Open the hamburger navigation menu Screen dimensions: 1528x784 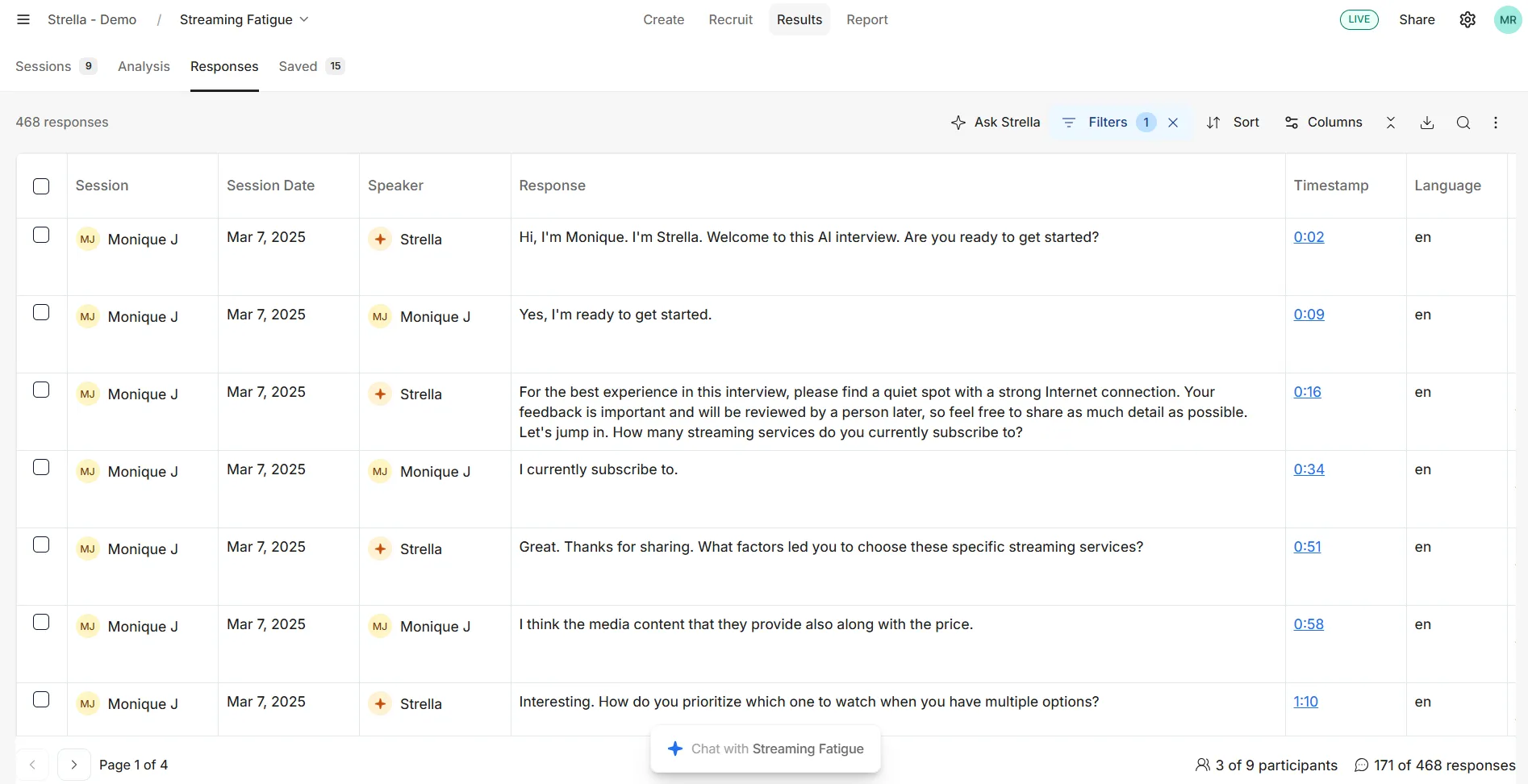(23, 19)
